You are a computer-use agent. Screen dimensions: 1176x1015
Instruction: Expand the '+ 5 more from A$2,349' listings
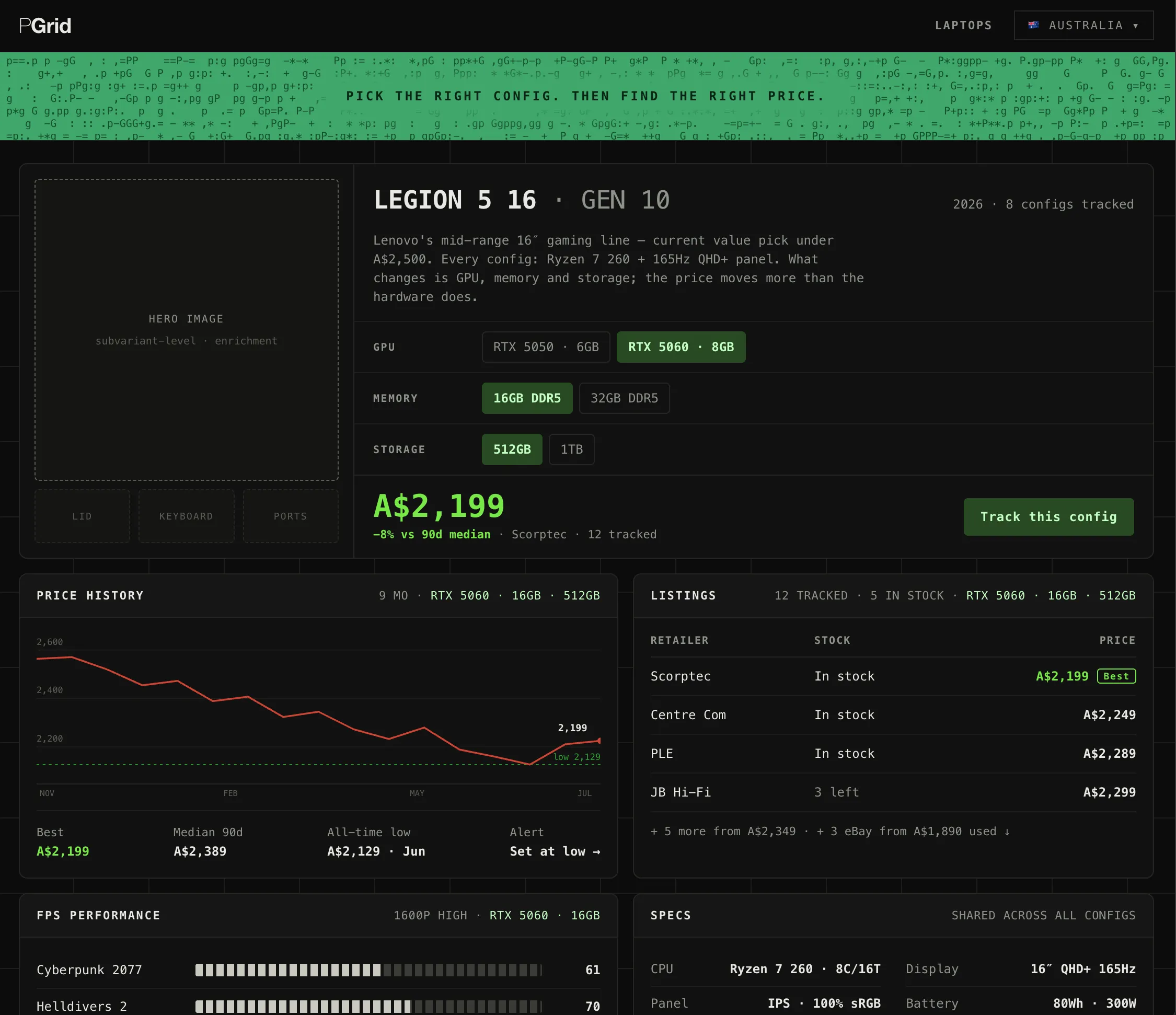tap(723, 831)
